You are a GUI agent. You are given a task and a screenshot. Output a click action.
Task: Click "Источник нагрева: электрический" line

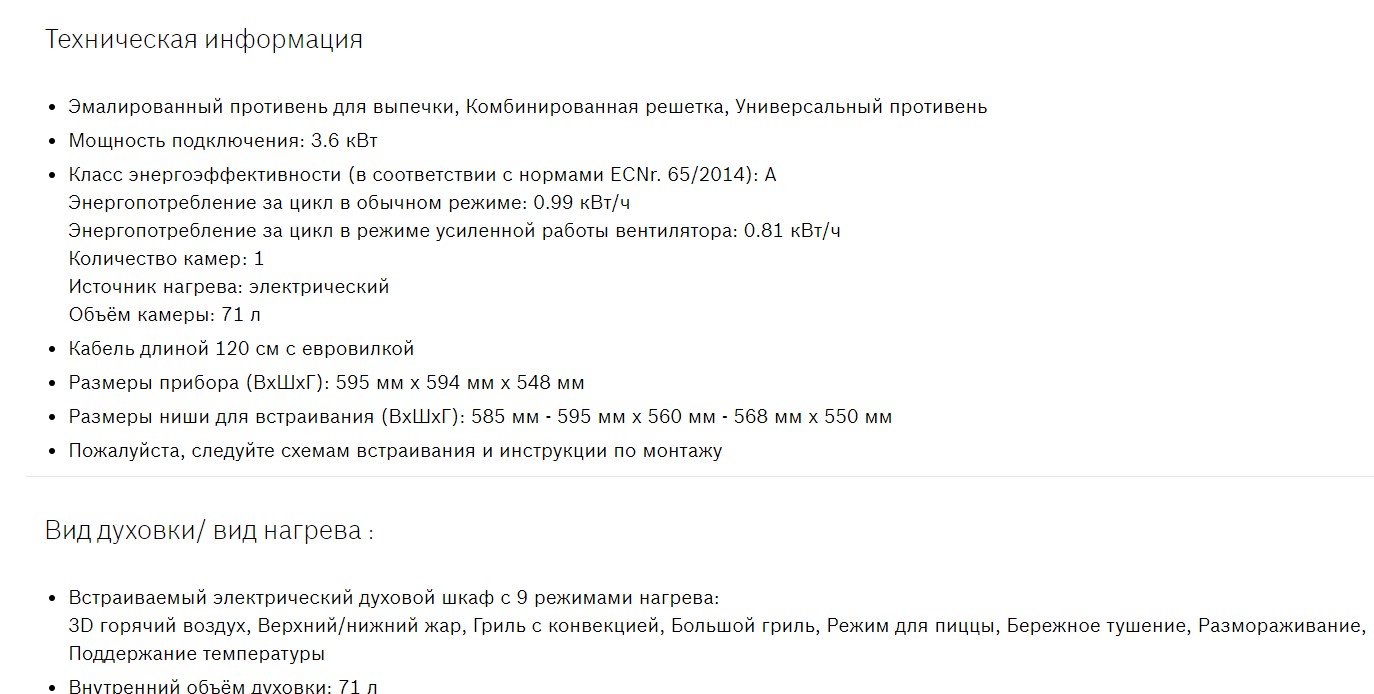click(x=228, y=287)
